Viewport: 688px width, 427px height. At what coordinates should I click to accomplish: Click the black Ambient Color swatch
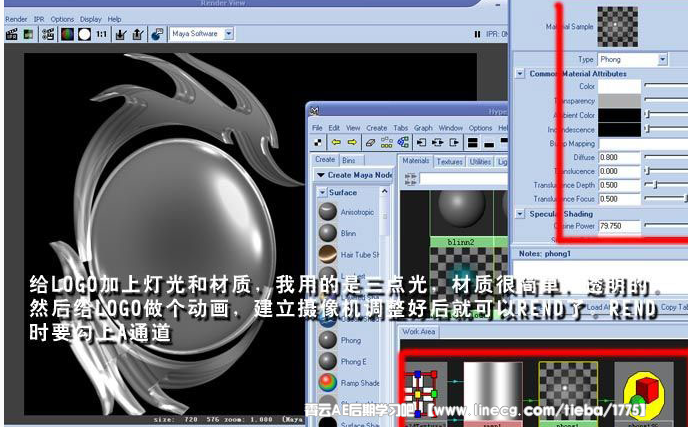620,115
